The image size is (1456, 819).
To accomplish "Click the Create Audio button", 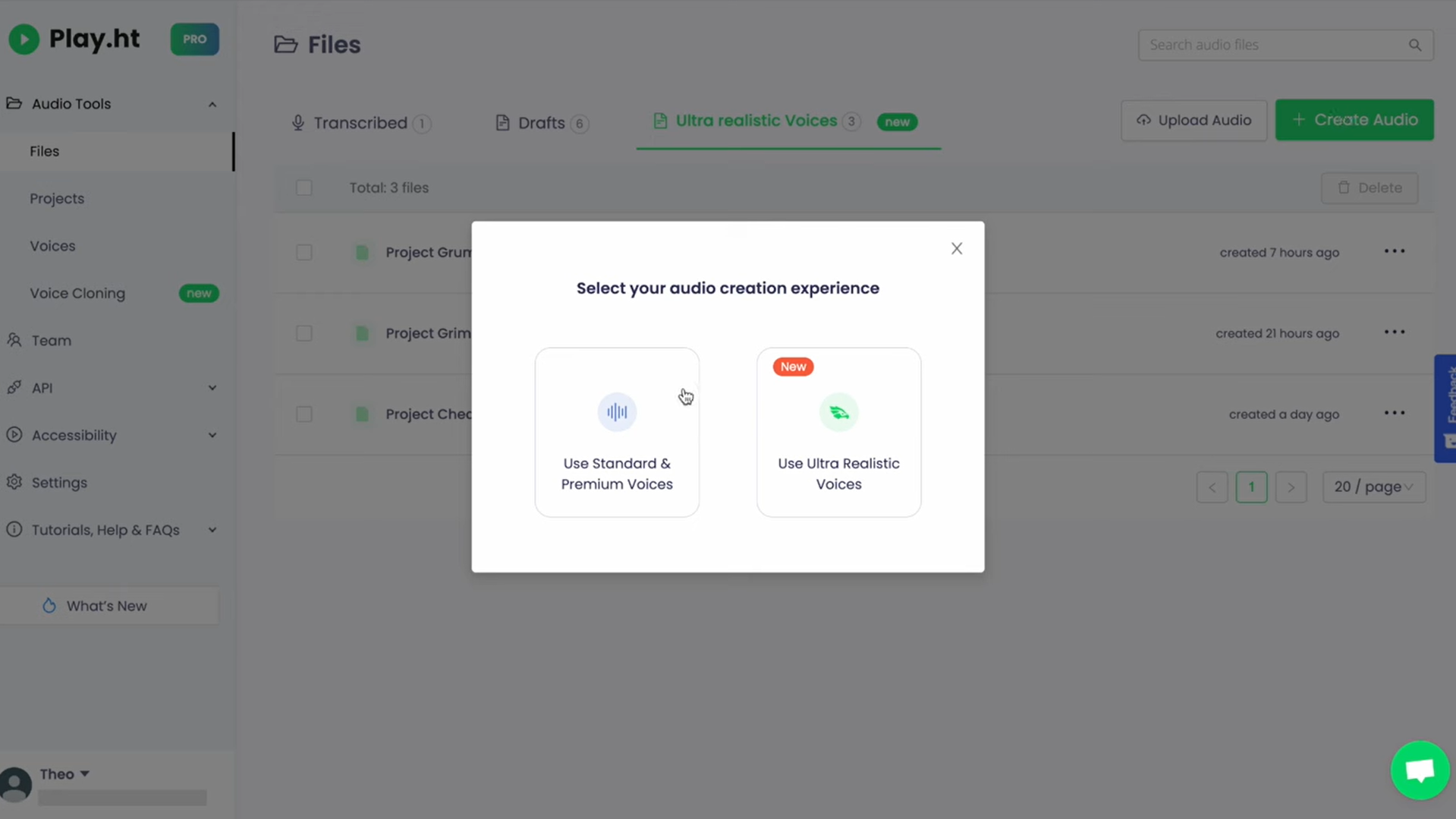I will click(1354, 119).
